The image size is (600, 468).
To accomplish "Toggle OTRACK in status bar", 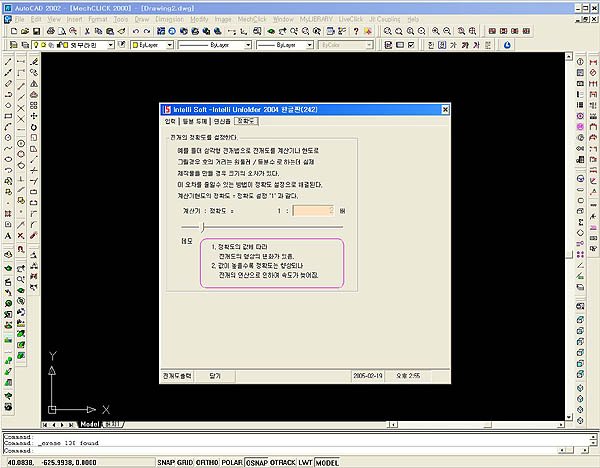I will coord(283,462).
